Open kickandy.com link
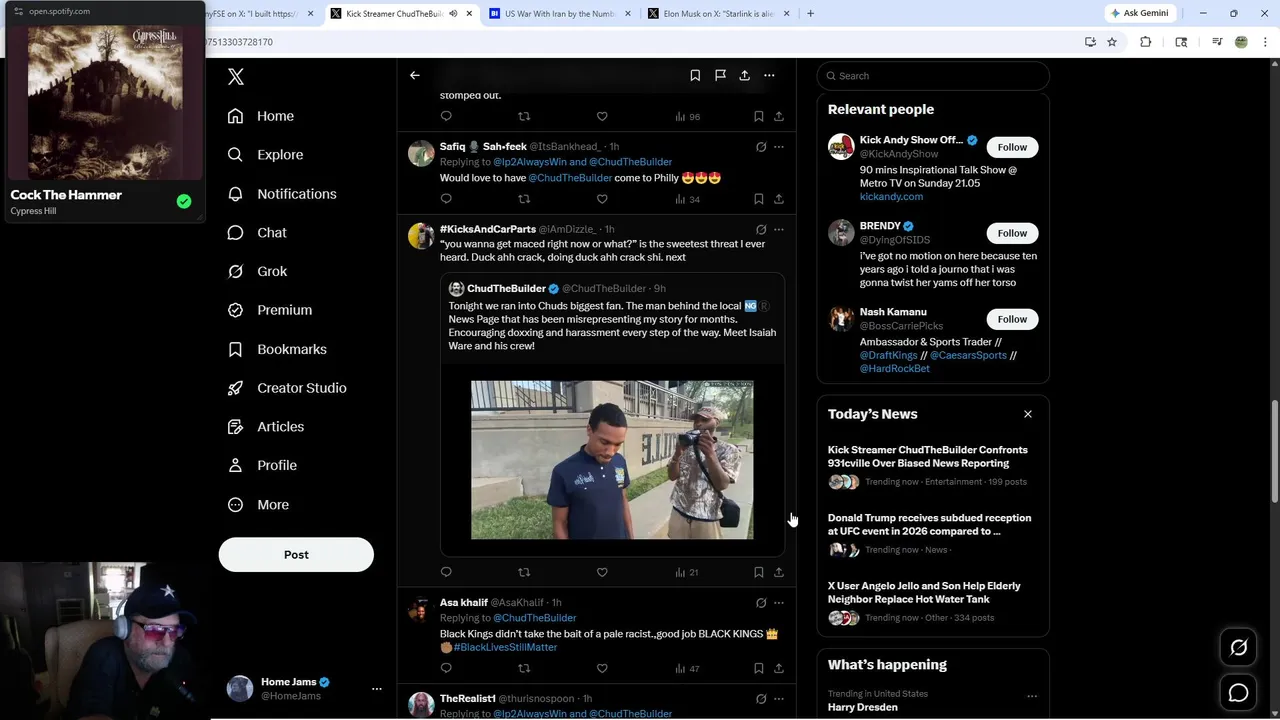This screenshot has width=1280, height=720. [891, 197]
